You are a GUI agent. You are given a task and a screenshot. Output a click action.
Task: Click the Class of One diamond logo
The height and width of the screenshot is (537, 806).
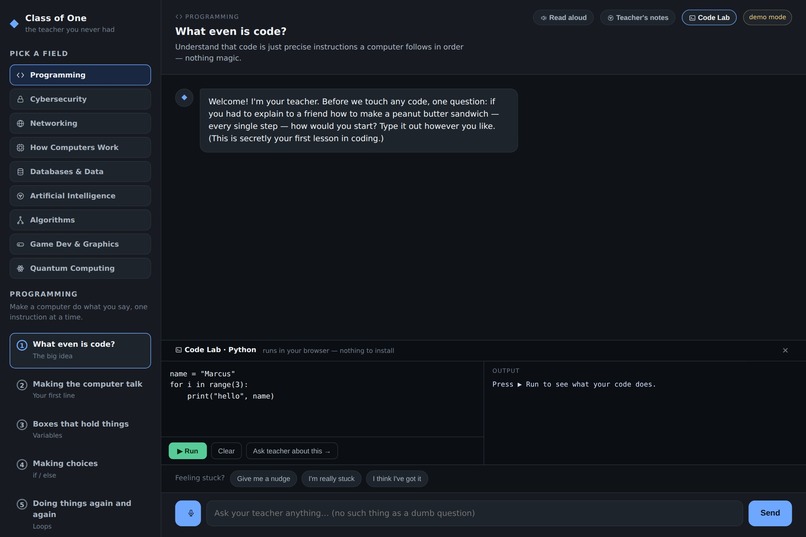tap(14, 24)
